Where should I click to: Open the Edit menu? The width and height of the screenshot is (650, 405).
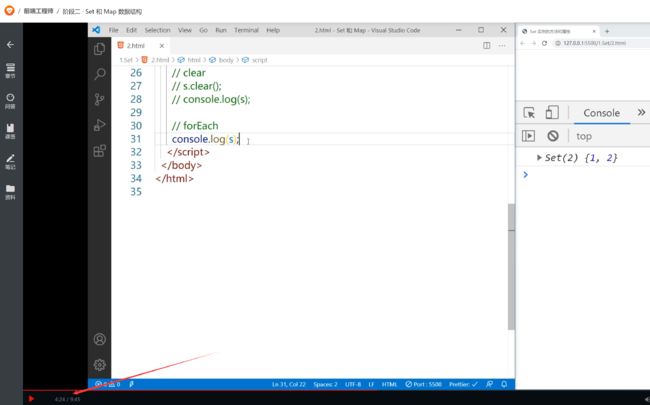click(131, 30)
